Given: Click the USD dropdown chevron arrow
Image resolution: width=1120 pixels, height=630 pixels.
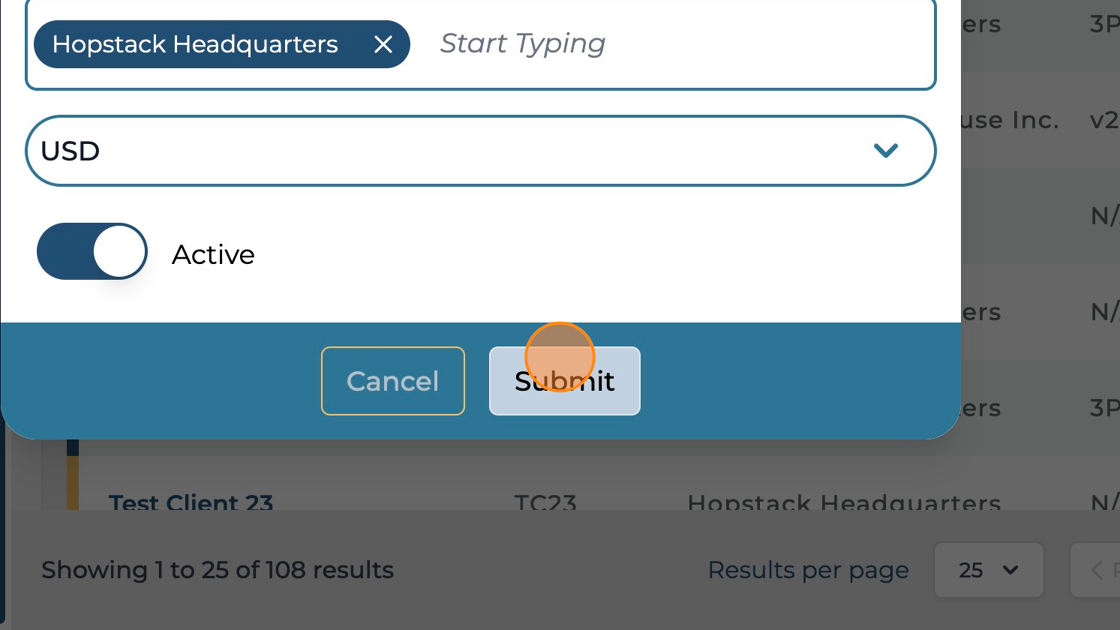Looking at the screenshot, I should coord(885,151).
